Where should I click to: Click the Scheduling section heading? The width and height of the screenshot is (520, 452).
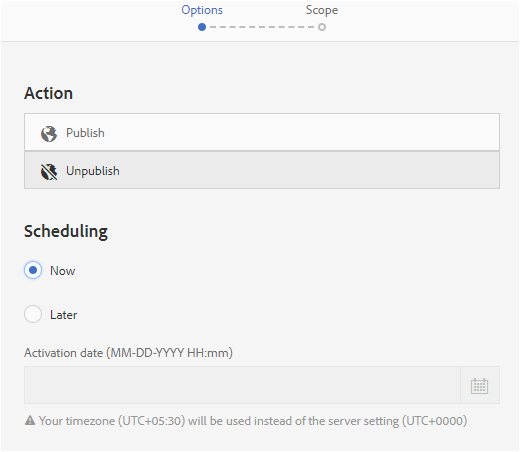pyautogui.click(x=66, y=231)
